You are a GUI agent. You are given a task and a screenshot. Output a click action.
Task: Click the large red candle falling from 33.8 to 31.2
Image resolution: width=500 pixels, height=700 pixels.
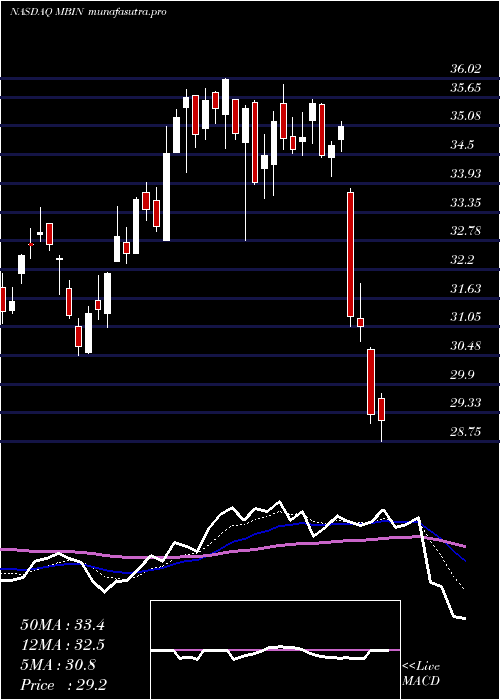pyautogui.click(x=350, y=254)
